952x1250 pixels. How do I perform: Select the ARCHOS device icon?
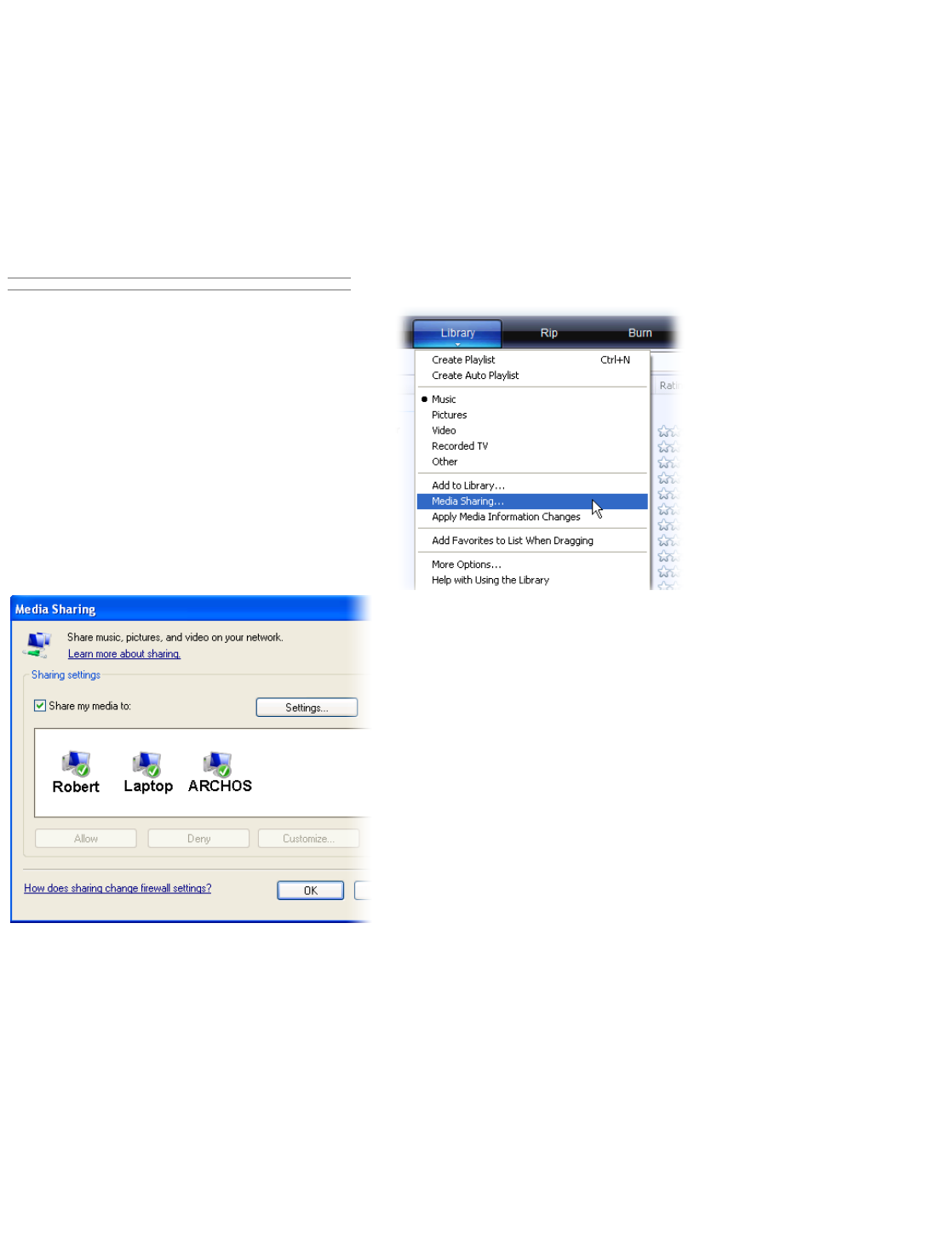coord(218,764)
